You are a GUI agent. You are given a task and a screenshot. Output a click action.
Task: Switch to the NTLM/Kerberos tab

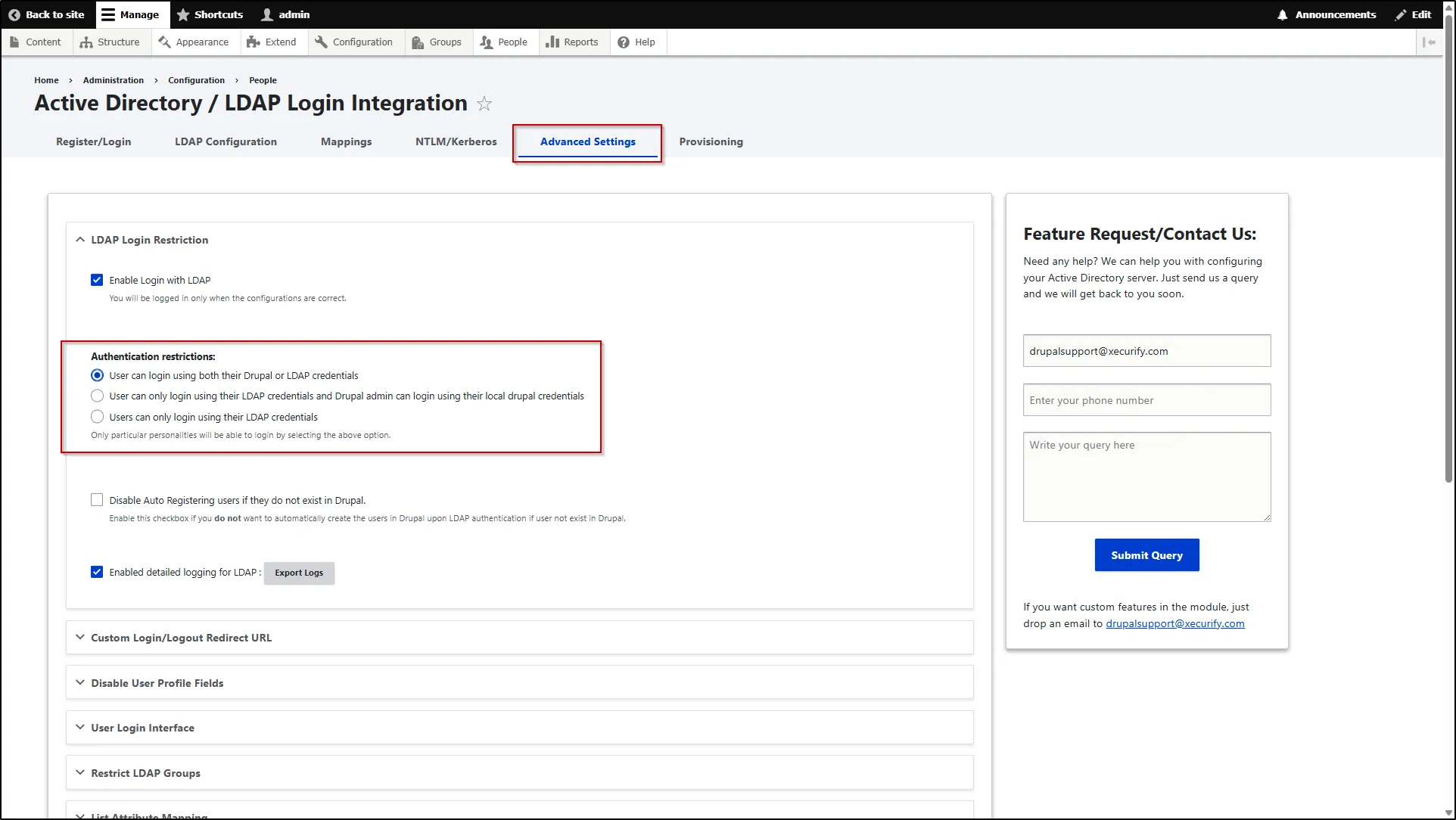pyautogui.click(x=456, y=141)
